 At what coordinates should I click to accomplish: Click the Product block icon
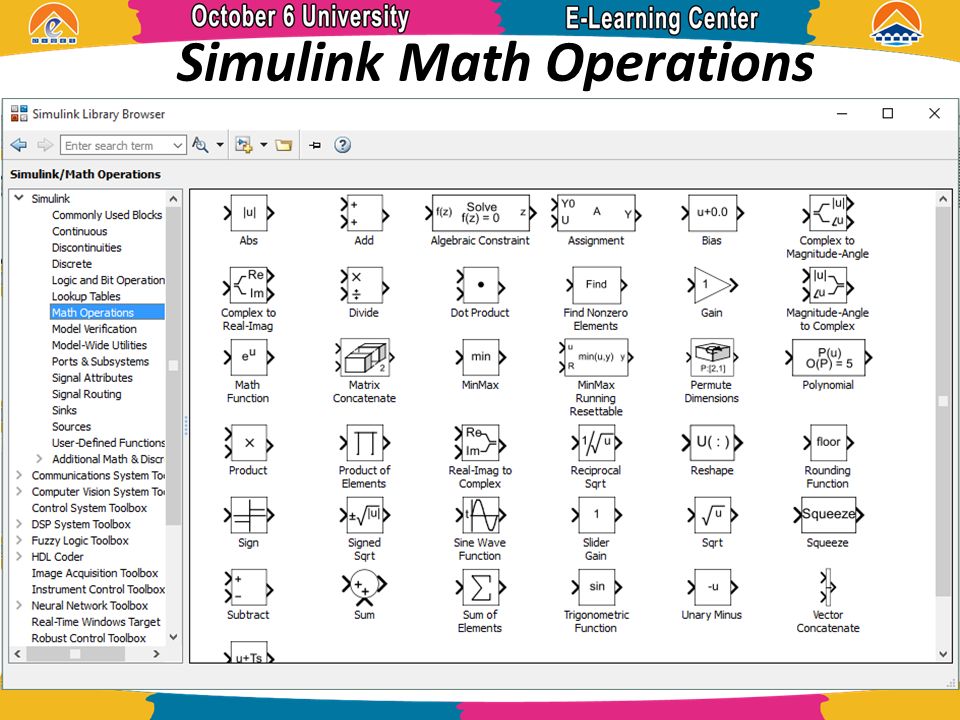click(x=249, y=443)
